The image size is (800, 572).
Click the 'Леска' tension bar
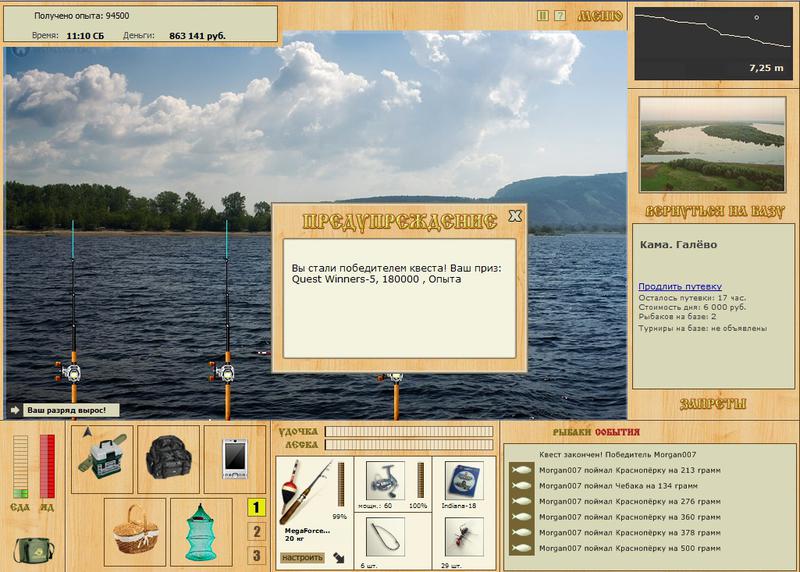click(x=409, y=445)
